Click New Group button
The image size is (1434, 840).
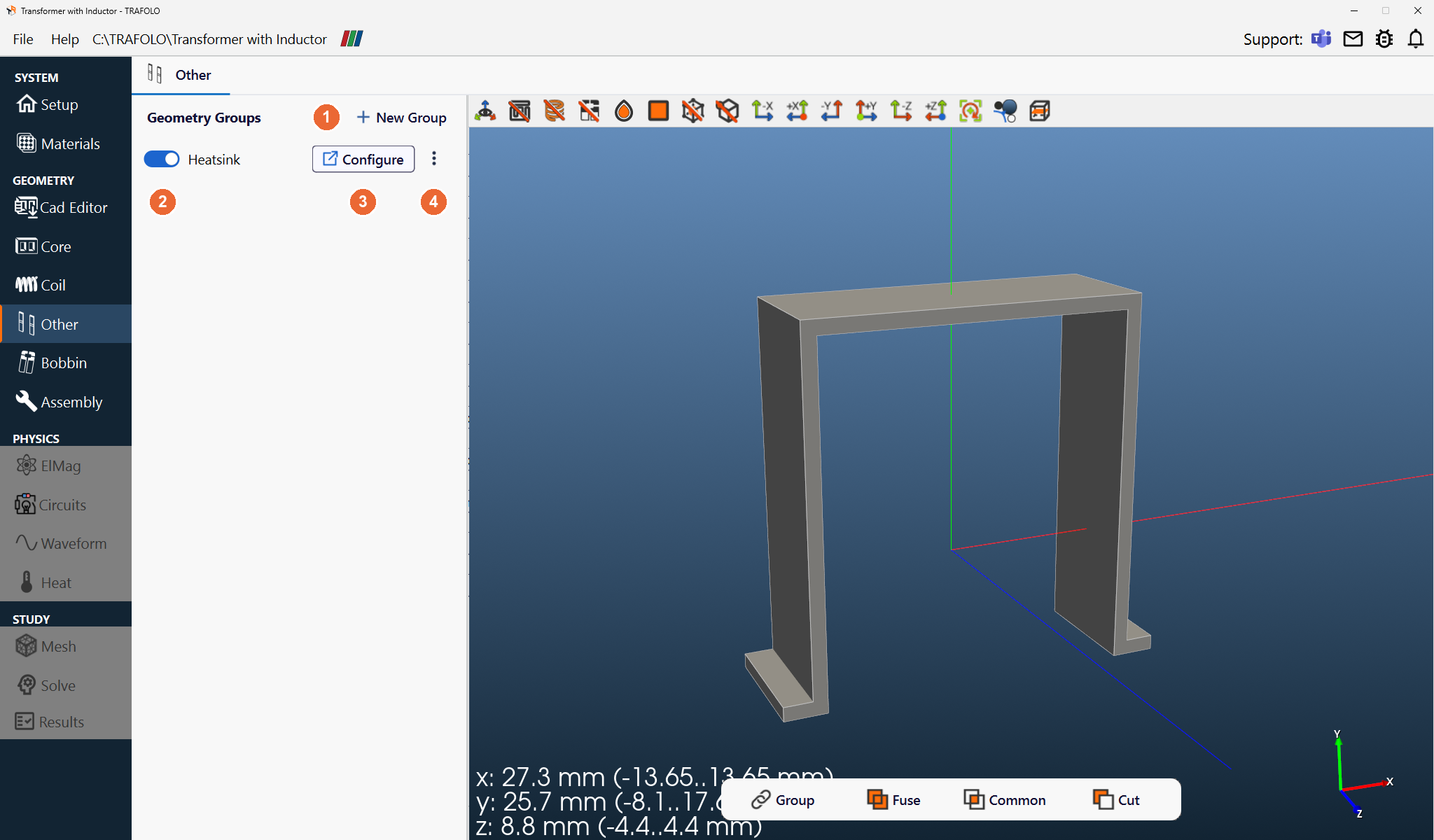tap(401, 118)
